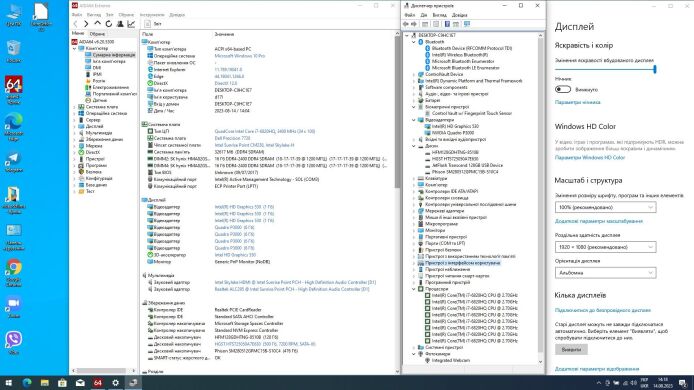
Task: Select NVIDIA Quadro P3000 device
Action: [452, 133]
